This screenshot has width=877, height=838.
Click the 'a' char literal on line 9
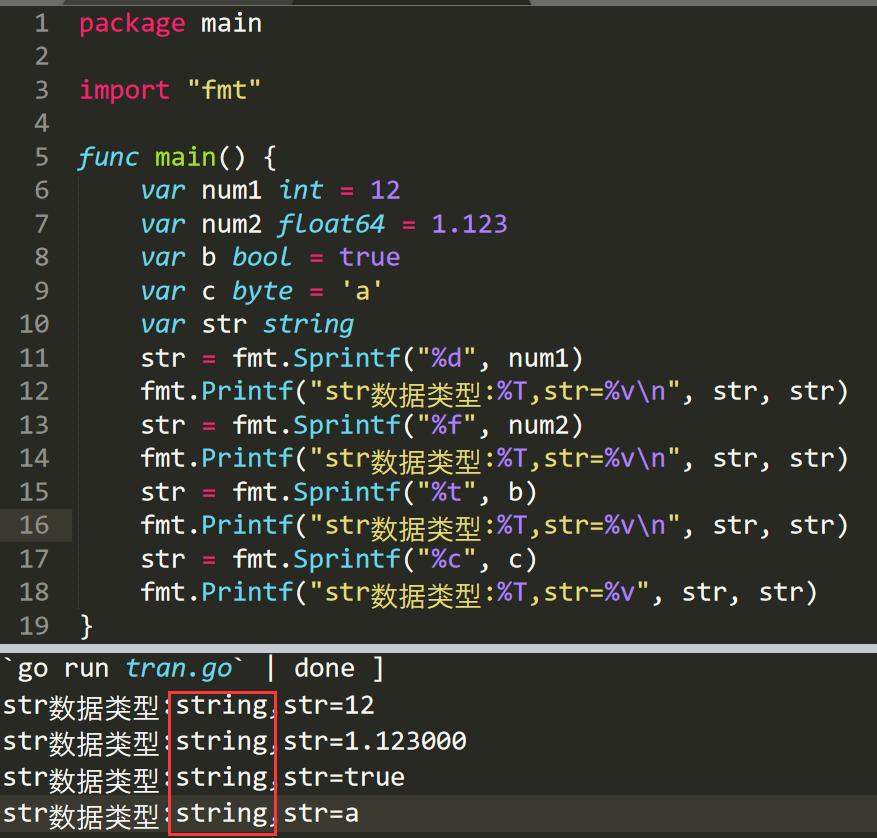click(362, 291)
